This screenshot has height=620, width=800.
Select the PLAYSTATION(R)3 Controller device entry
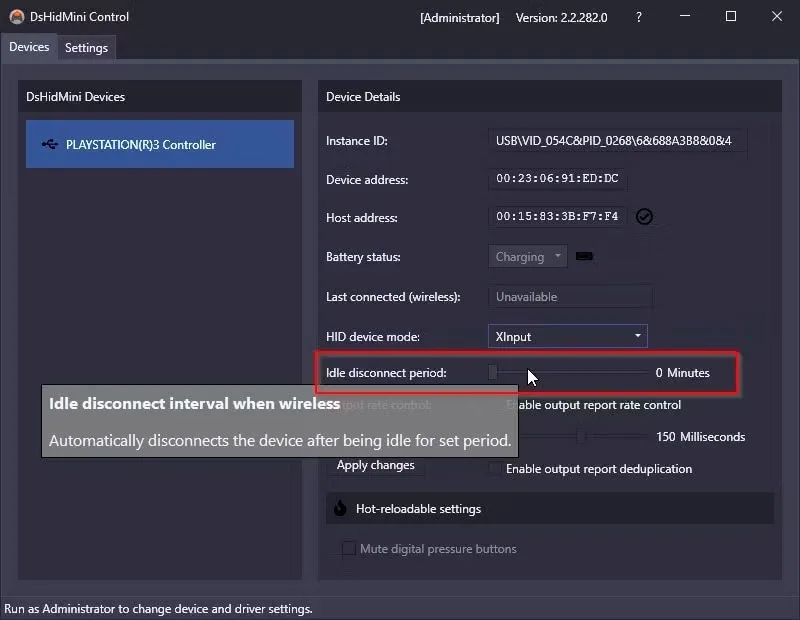click(x=160, y=144)
